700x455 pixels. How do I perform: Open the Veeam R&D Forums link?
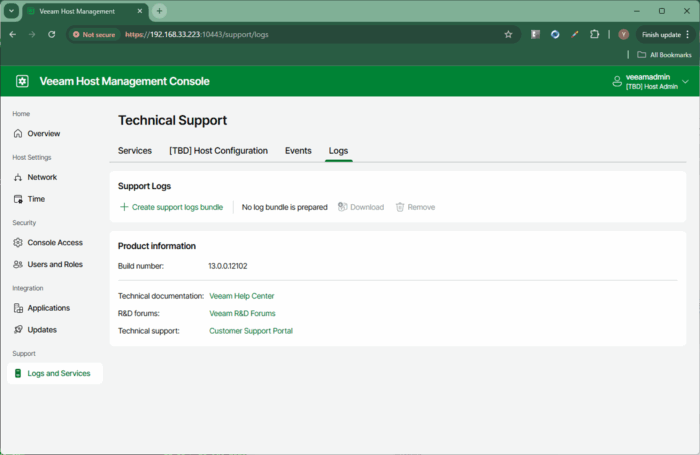[x=242, y=313]
